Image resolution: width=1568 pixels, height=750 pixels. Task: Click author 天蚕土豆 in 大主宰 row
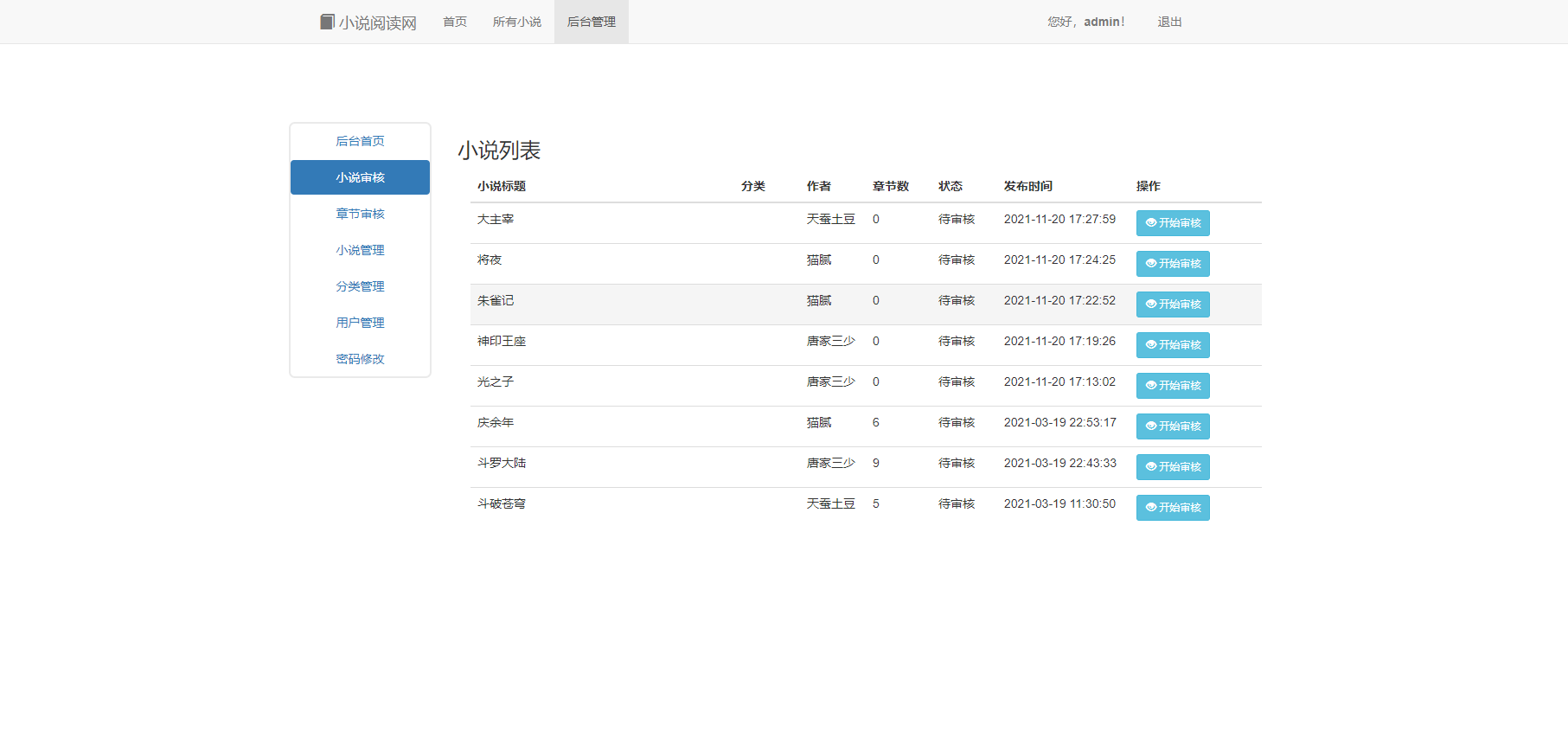click(x=831, y=220)
